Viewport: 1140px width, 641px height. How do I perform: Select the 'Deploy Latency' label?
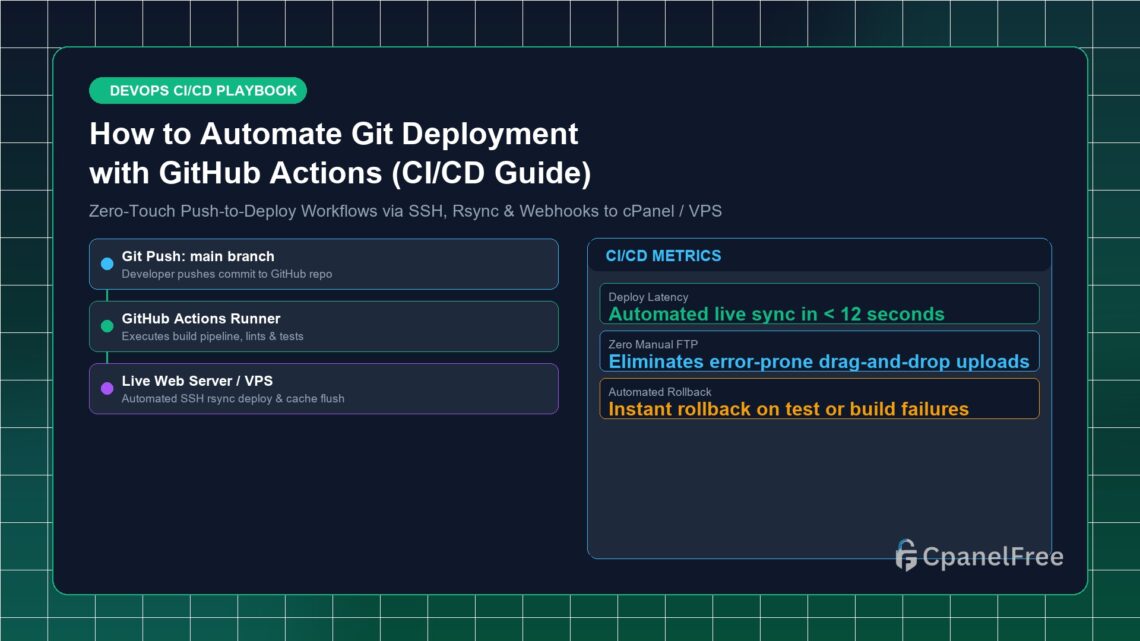pyautogui.click(x=648, y=297)
